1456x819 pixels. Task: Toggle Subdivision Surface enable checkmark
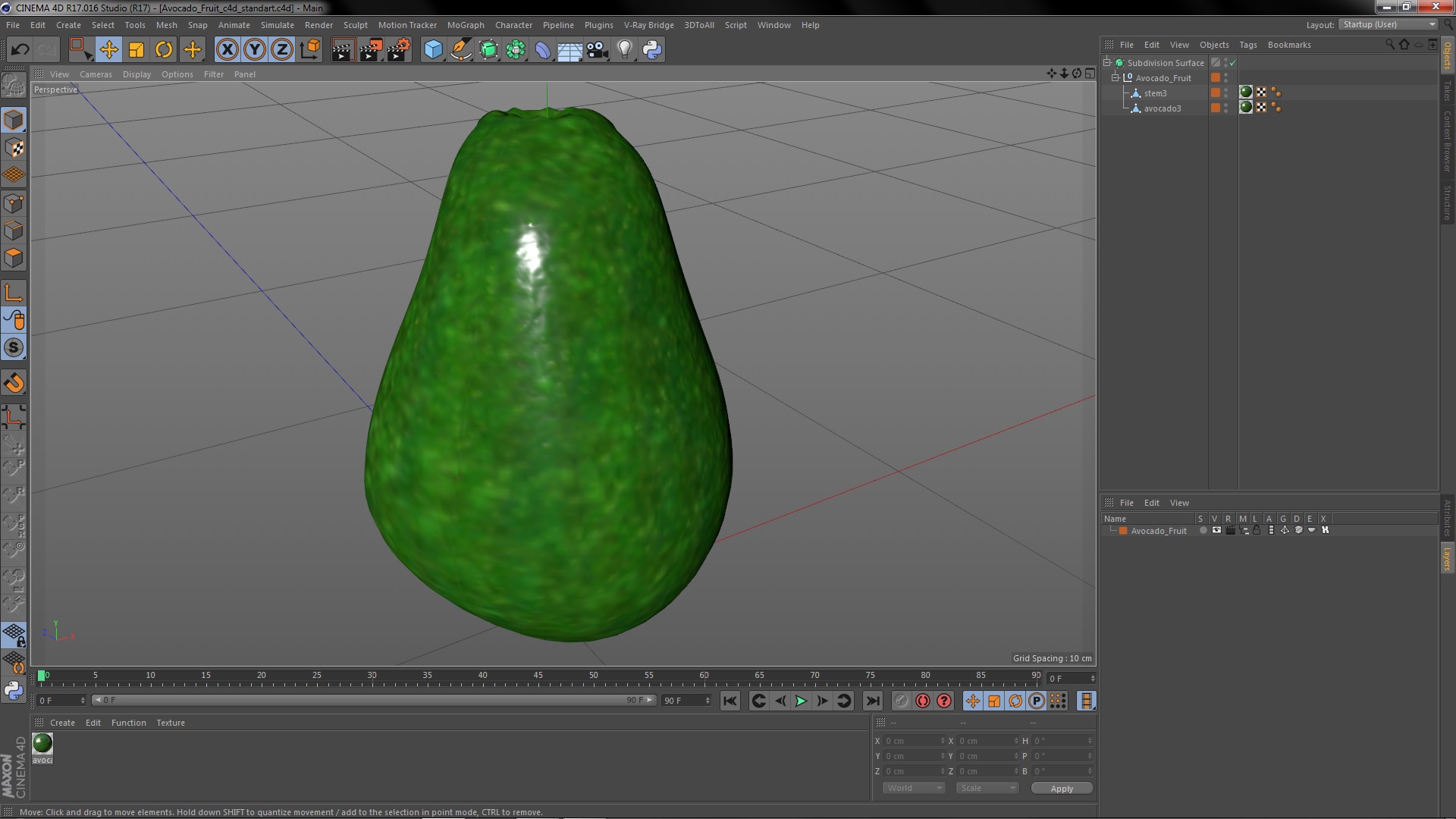[1232, 63]
